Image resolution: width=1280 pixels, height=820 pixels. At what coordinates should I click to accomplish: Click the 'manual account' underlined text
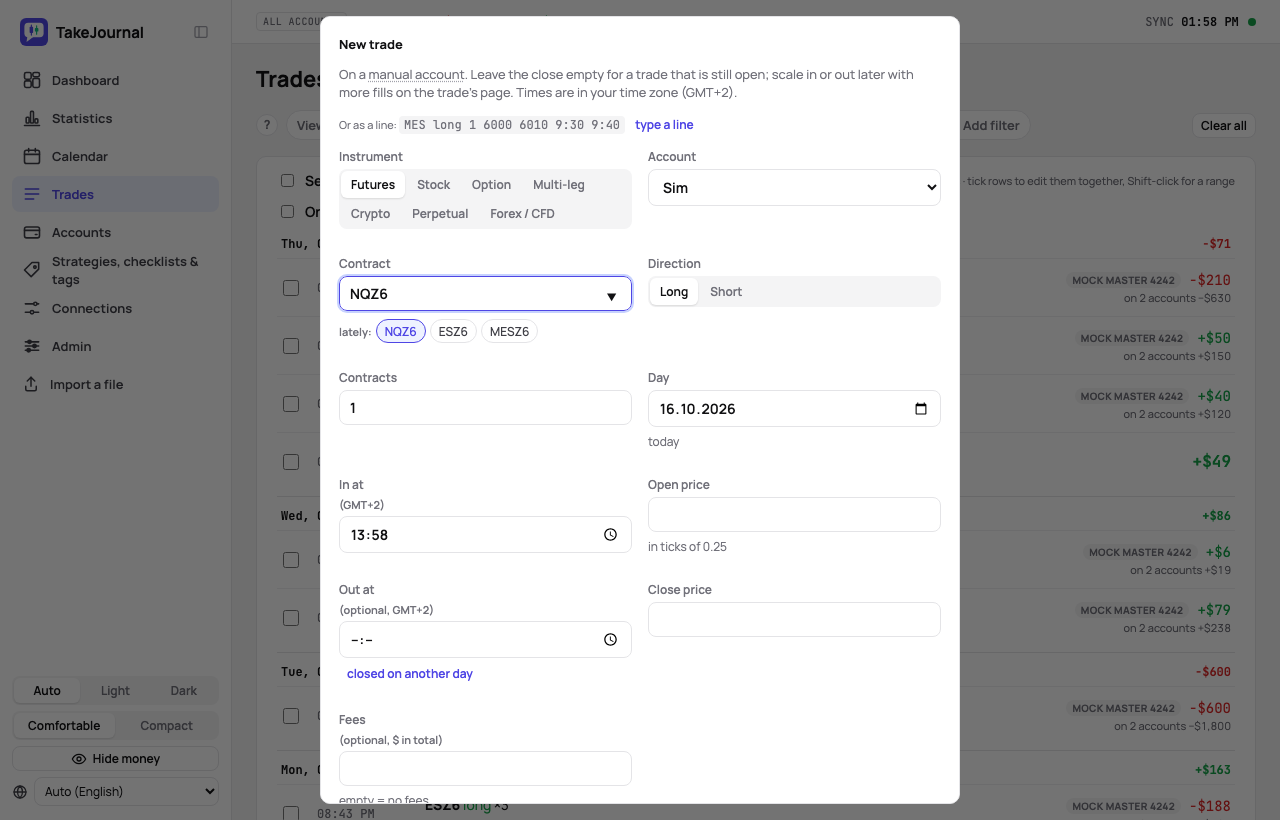pyautogui.click(x=416, y=75)
